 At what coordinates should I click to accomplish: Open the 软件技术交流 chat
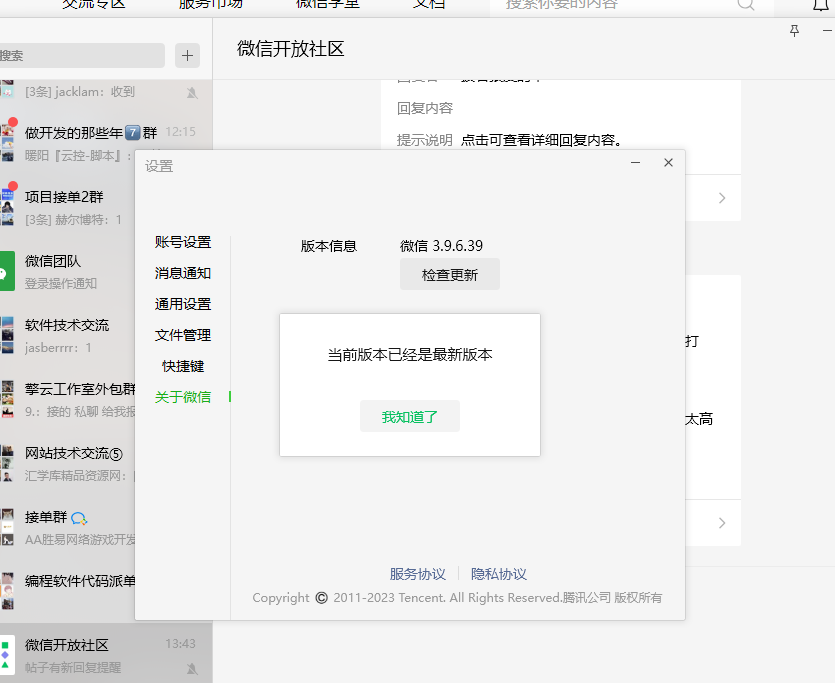[67, 335]
